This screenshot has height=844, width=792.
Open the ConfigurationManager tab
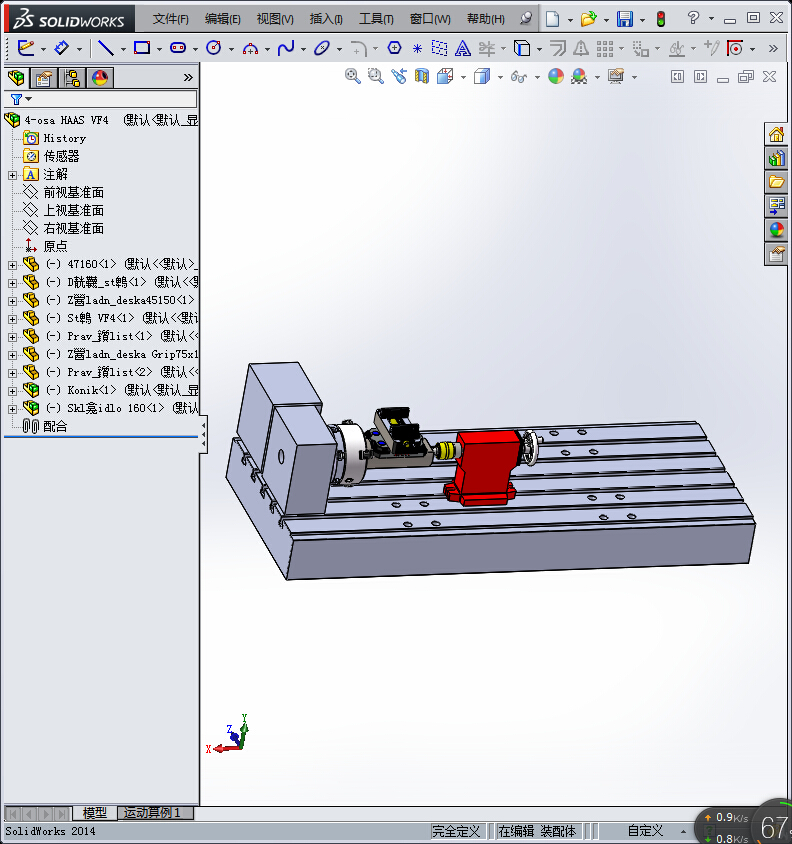tap(72, 79)
